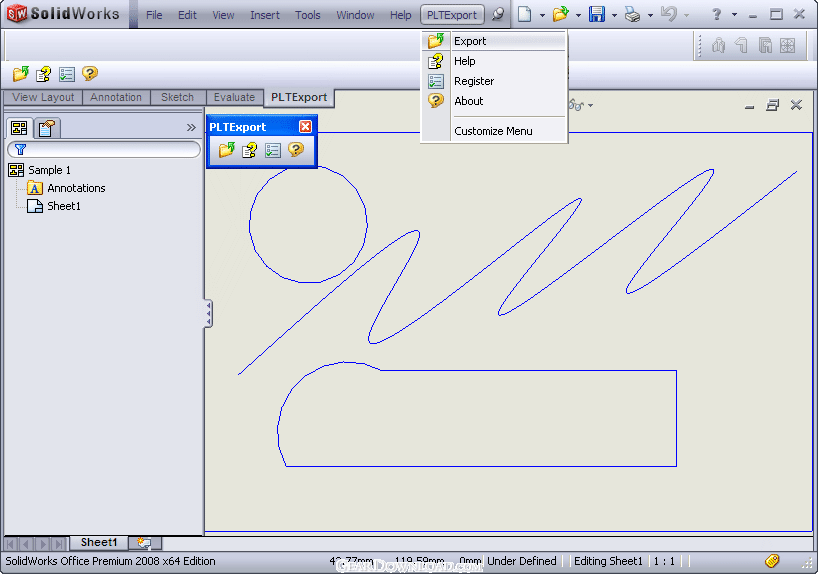Open the Window menu
The width and height of the screenshot is (818, 574).
coord(355,15)
